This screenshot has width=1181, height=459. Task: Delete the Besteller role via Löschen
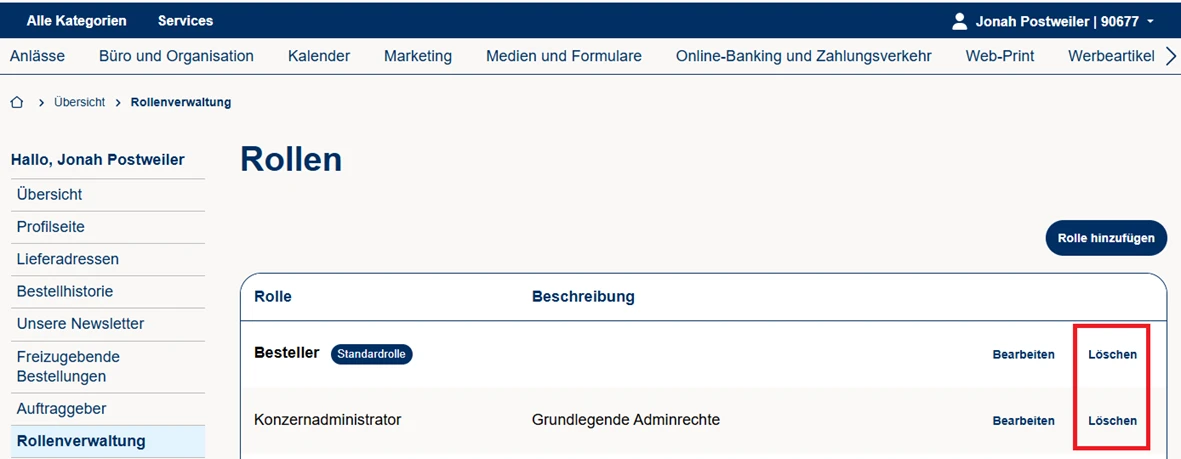(x=1112, y=355)
